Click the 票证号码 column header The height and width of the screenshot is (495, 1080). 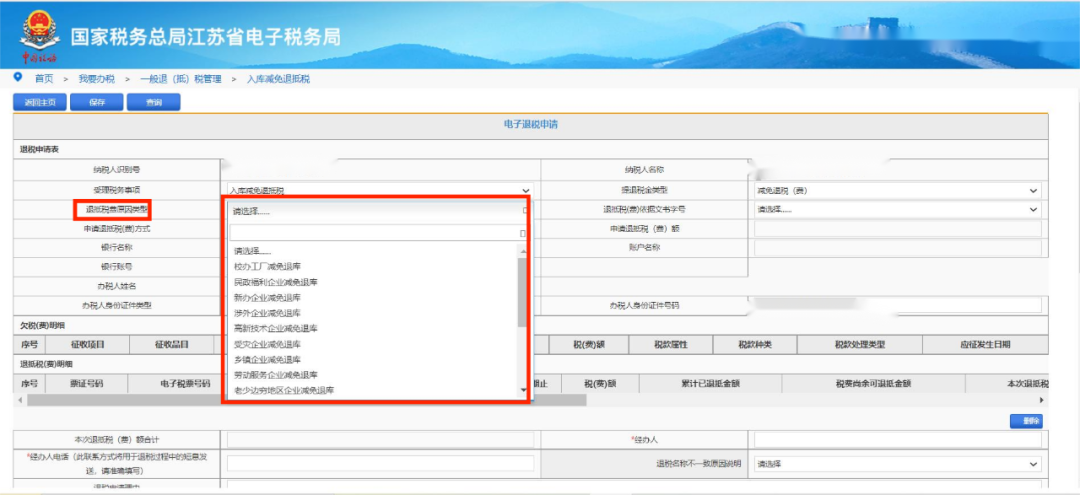point(86,383)
